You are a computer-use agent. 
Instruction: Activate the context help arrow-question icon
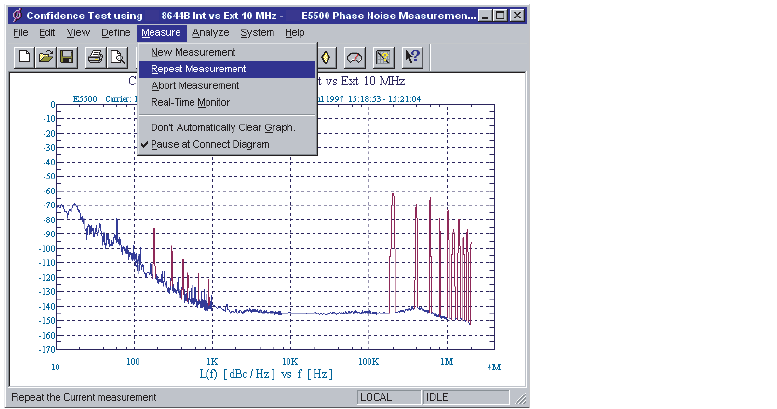tap(412, 58)
